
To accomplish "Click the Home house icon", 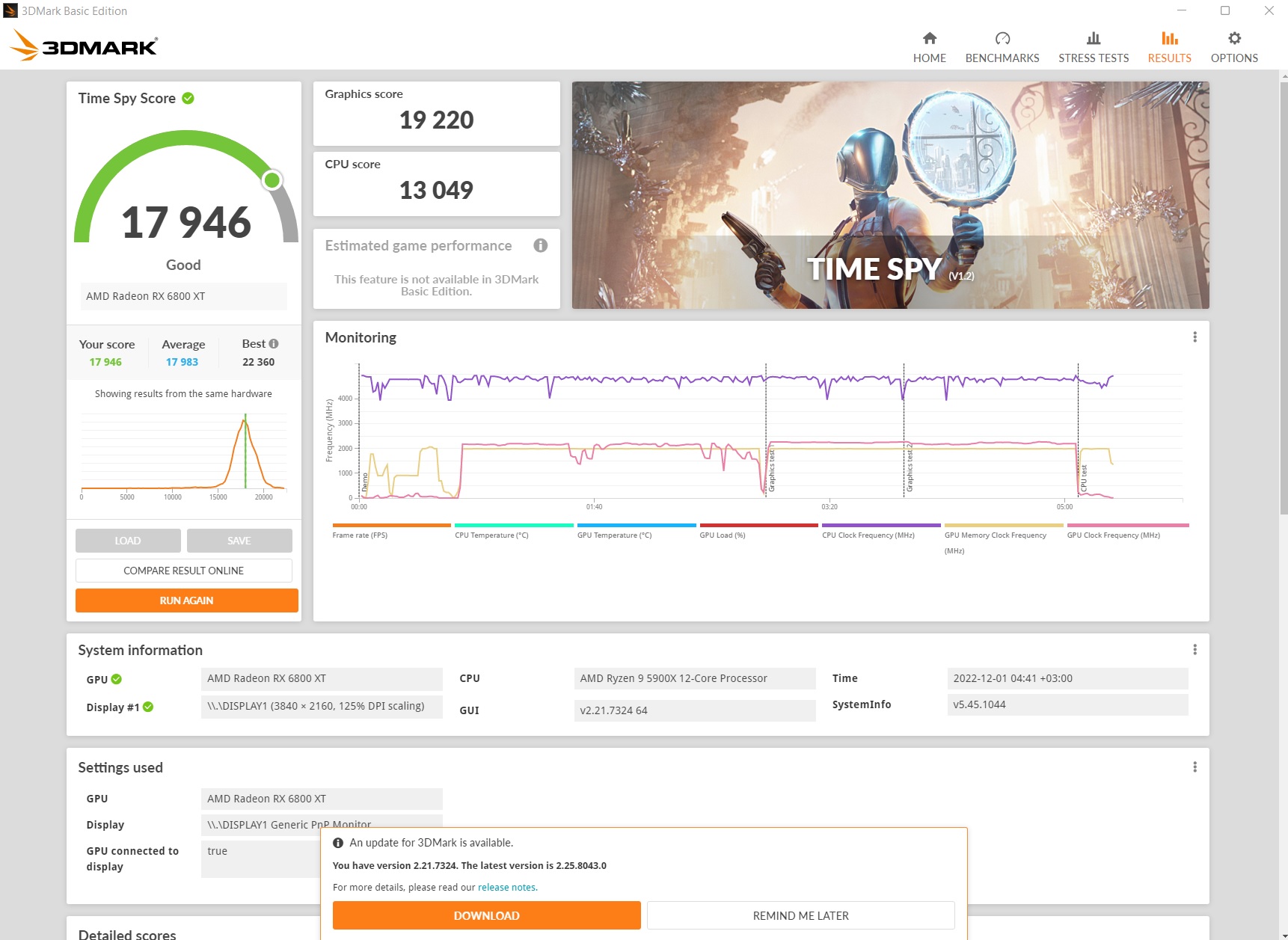I will [x=930, y=38].
